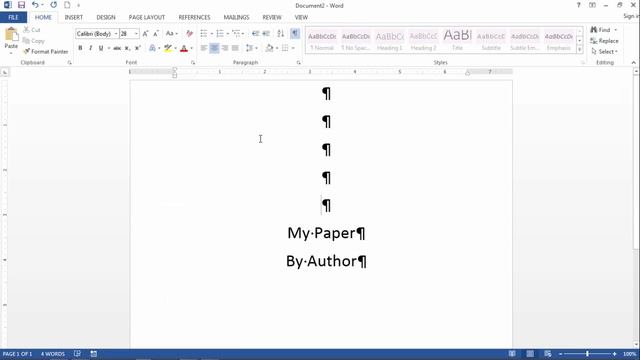Click the Copy command
This screenshot has height=360, width=640.
click(x=33, y=41)
